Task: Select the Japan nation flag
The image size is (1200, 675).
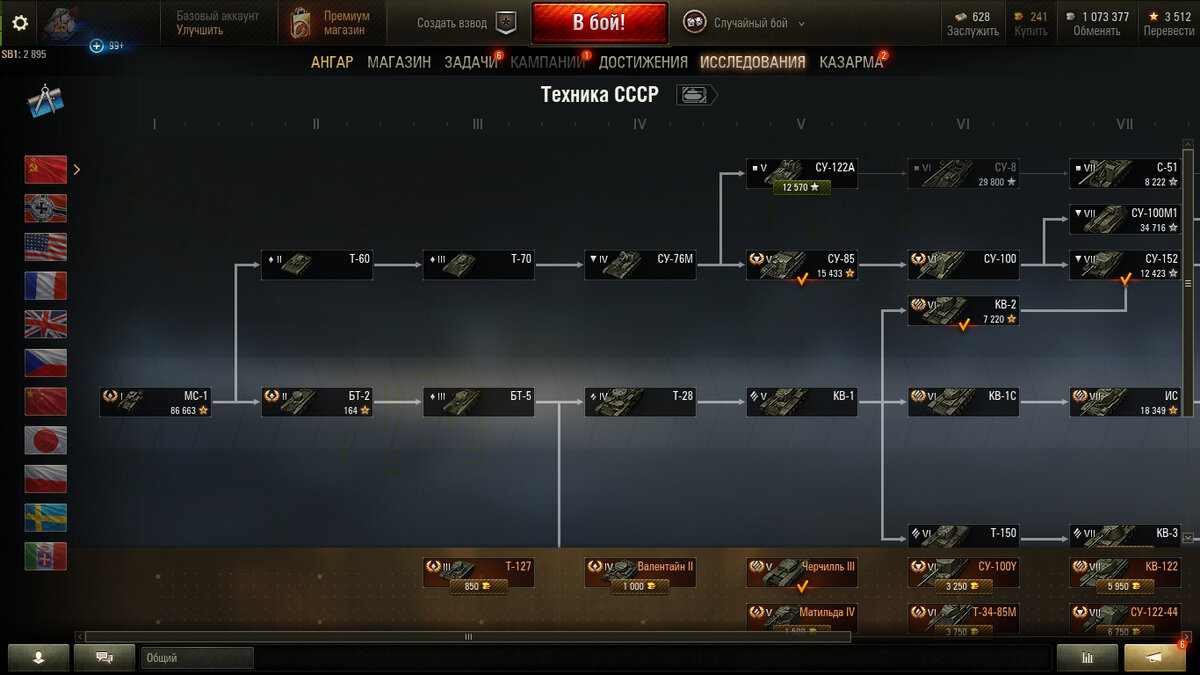Action: click(46, 440)
